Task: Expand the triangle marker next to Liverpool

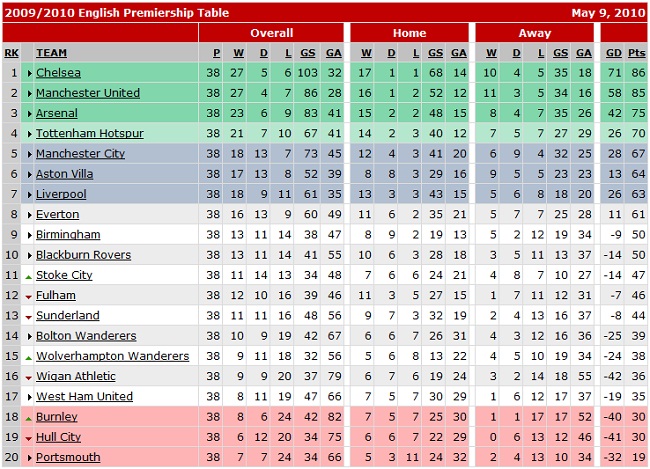Action: coord(29,194)
